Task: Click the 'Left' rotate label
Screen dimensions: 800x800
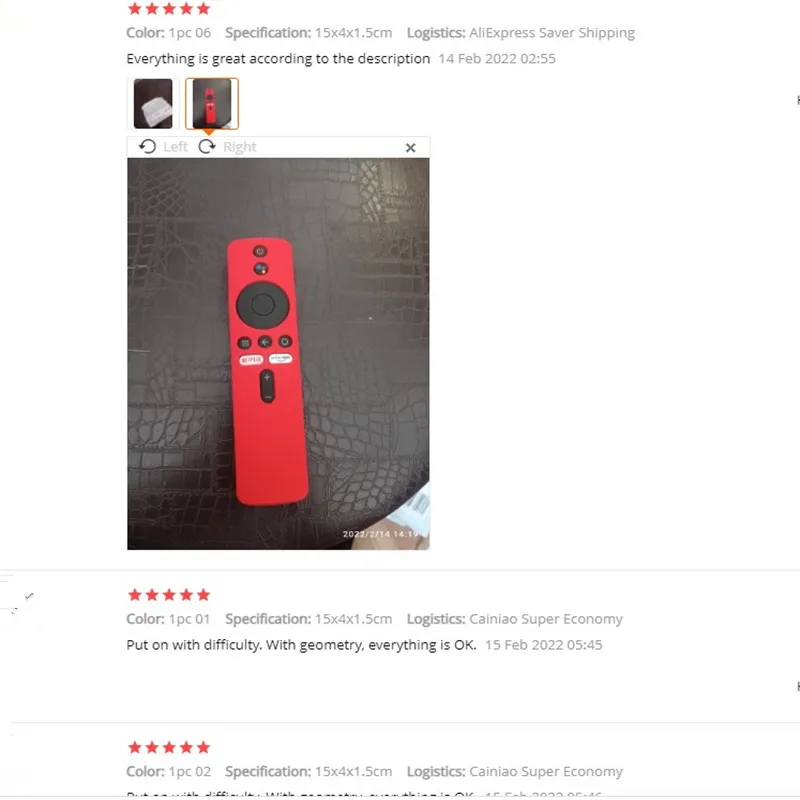Action: click(x=176, y=147)
